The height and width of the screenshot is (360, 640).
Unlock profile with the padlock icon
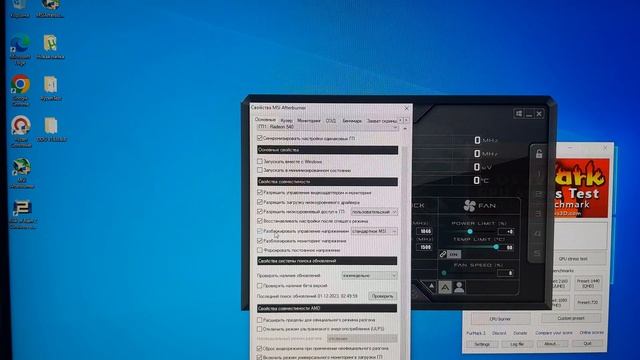pos(539,154)
